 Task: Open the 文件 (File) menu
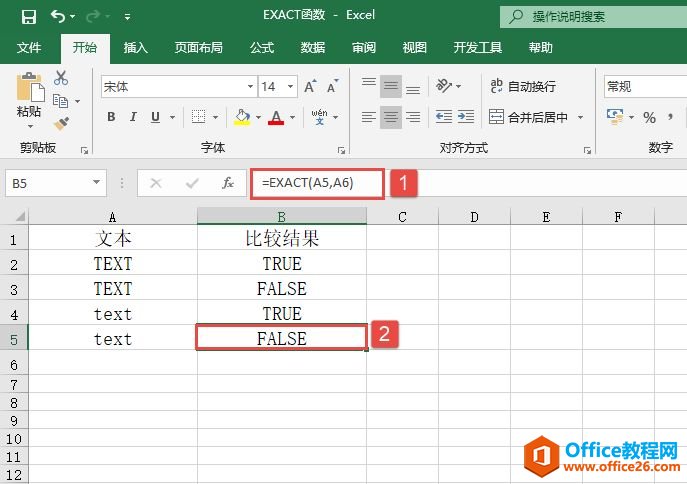29,47
